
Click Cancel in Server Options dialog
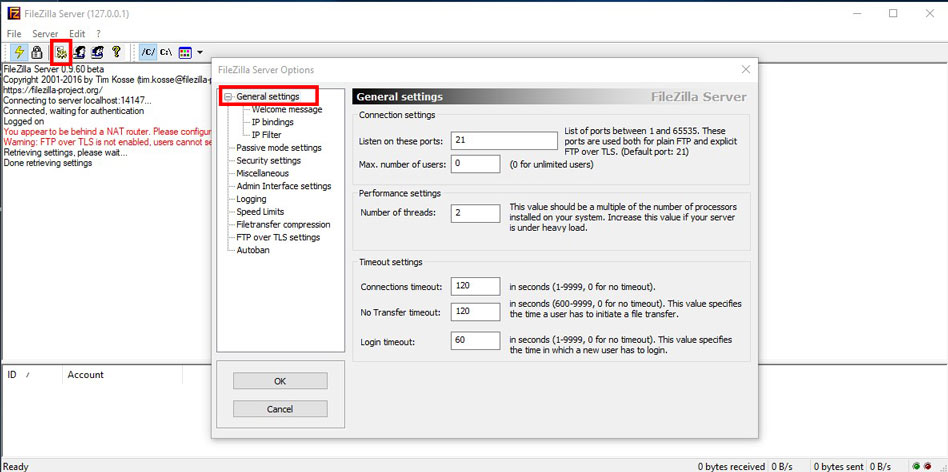[x=280, y=409]
